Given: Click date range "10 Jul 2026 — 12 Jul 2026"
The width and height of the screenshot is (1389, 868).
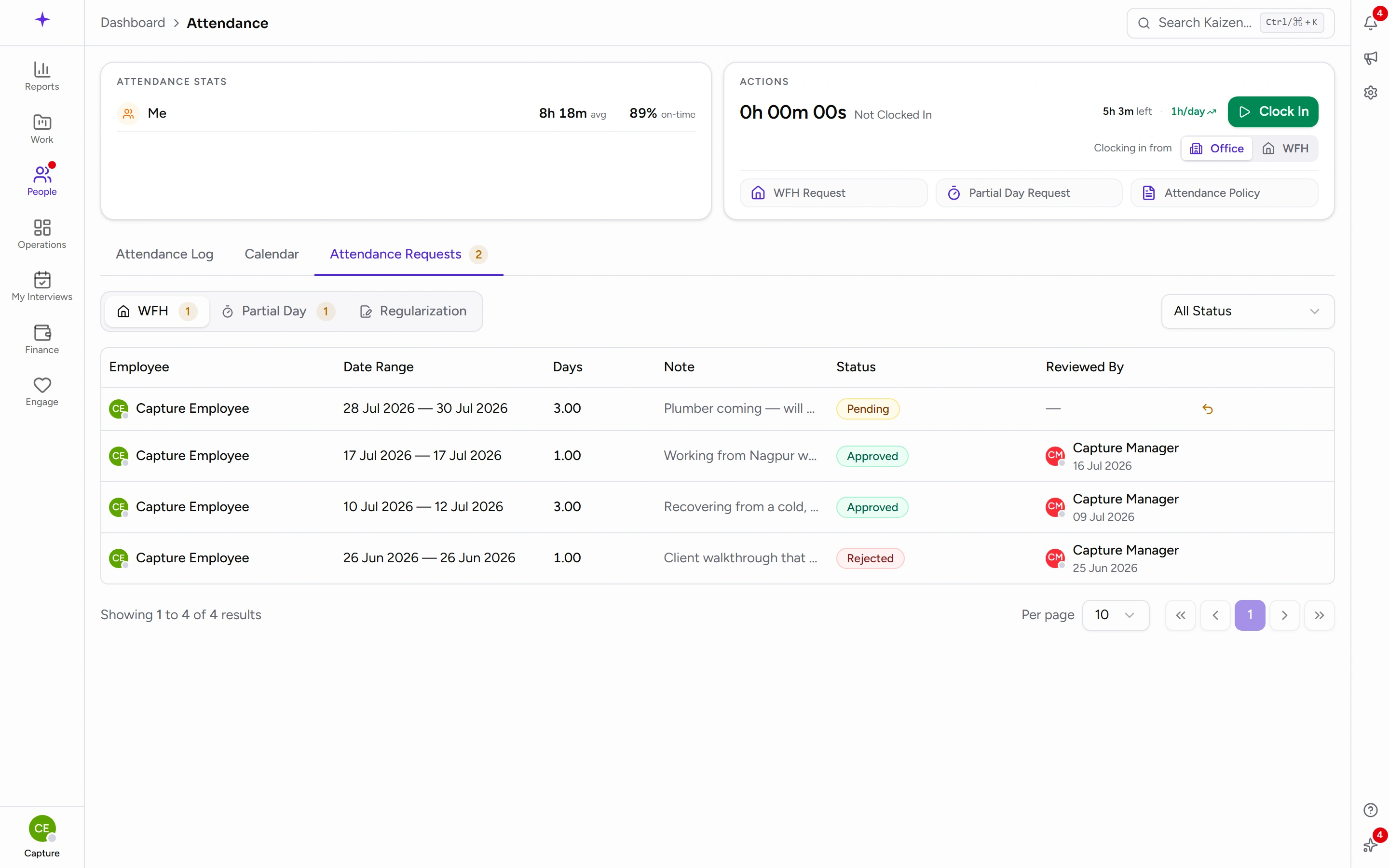Looking at the screenshot, I should pyautogui.click(x=423, y=506).
